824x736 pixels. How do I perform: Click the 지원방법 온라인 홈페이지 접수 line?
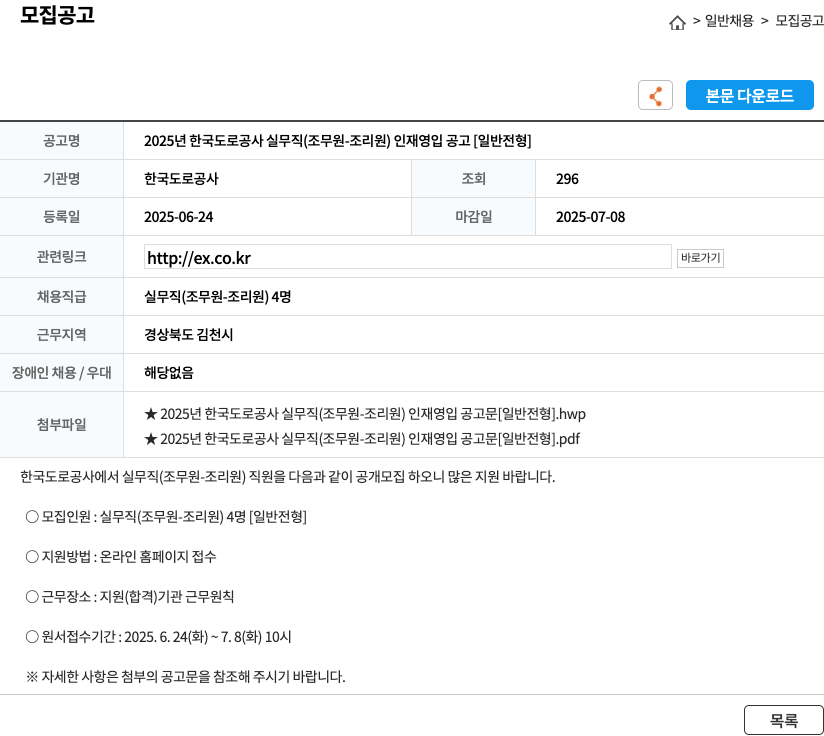(121, 557)
